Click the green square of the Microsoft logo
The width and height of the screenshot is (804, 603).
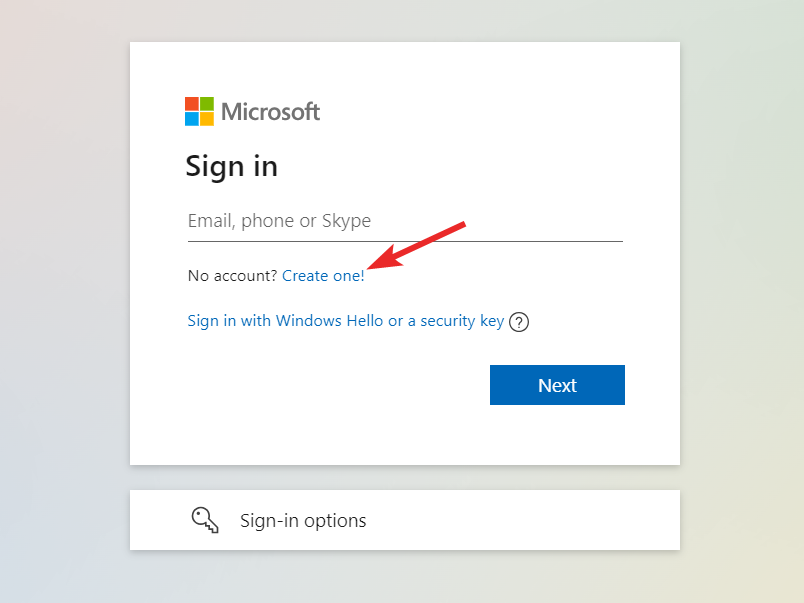tap(208, 103)
